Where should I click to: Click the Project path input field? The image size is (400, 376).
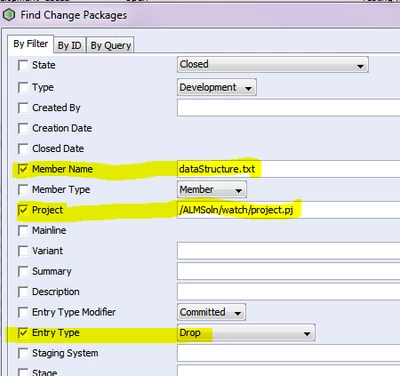289,210
